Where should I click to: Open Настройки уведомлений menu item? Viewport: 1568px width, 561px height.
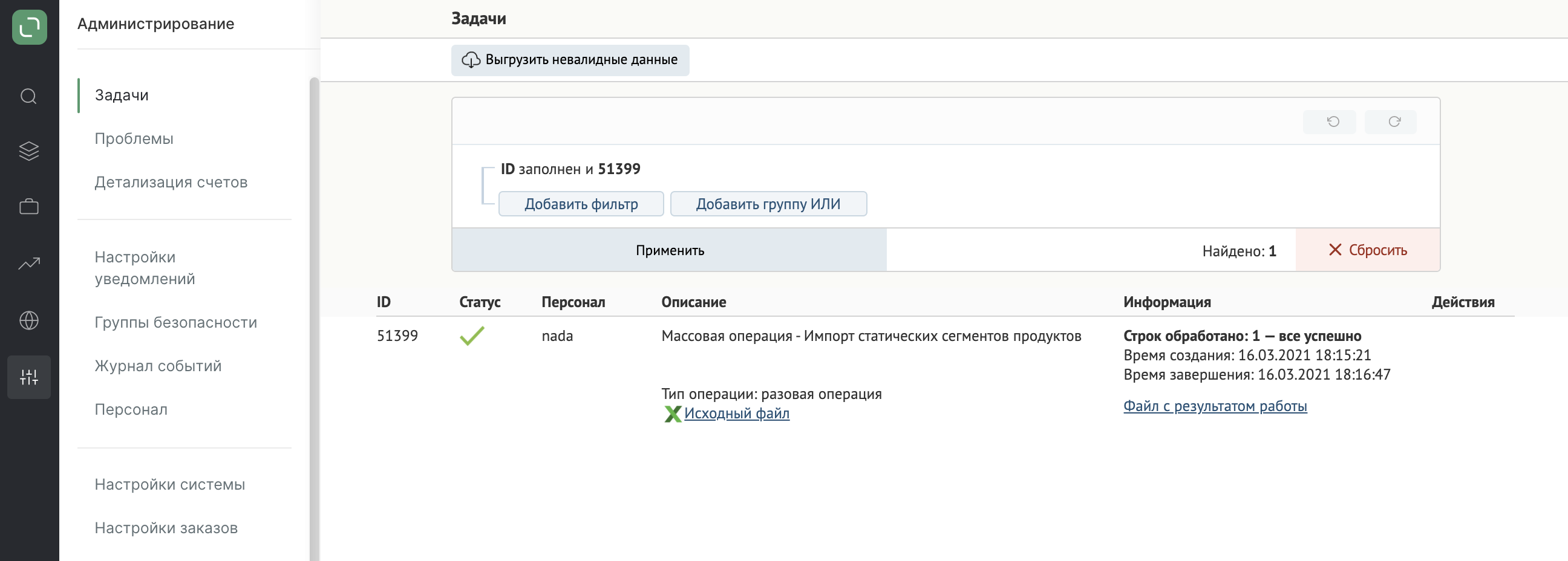145,268
